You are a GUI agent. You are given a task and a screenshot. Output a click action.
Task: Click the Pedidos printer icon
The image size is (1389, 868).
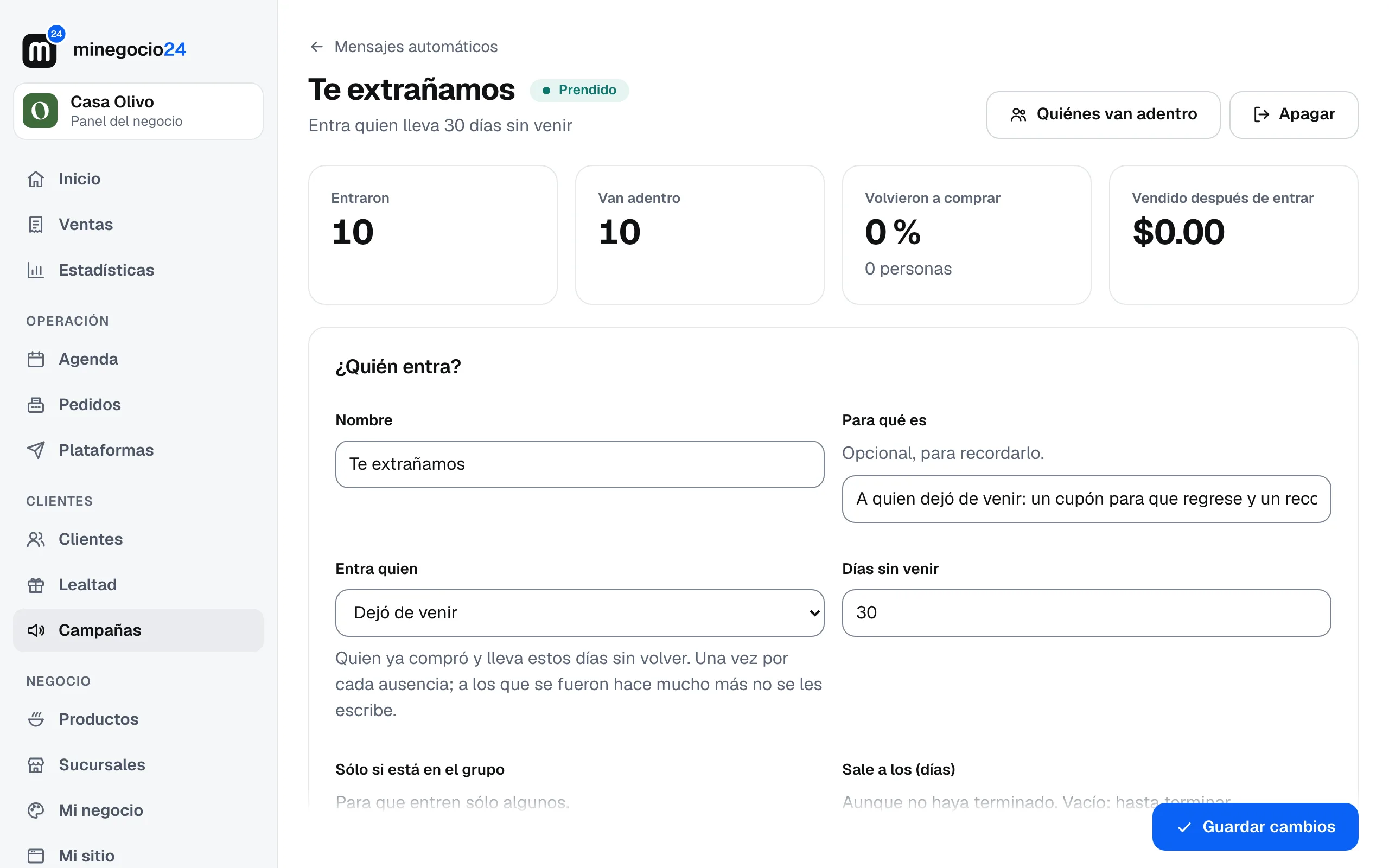click(36, 405)
